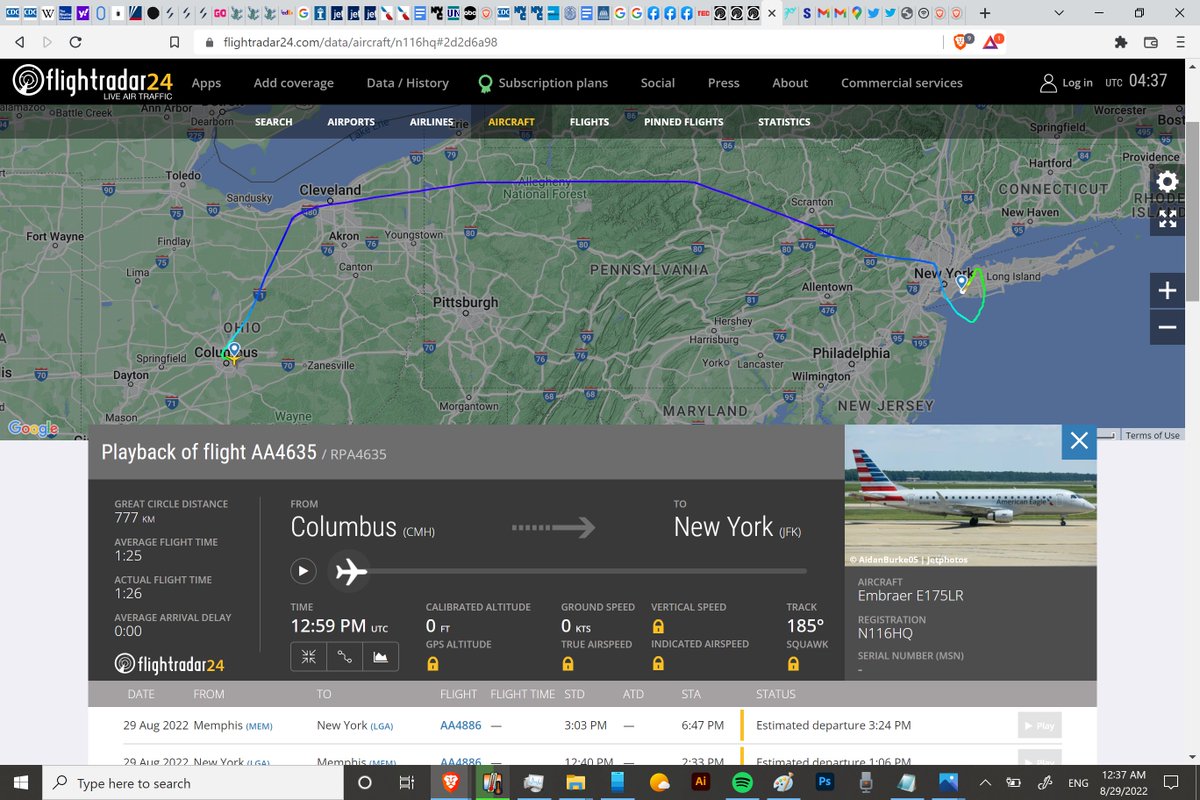Open the map settings gear

pos(1167,182)
